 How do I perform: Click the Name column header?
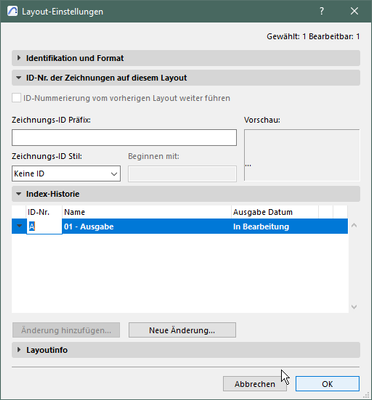pos(147,212)
